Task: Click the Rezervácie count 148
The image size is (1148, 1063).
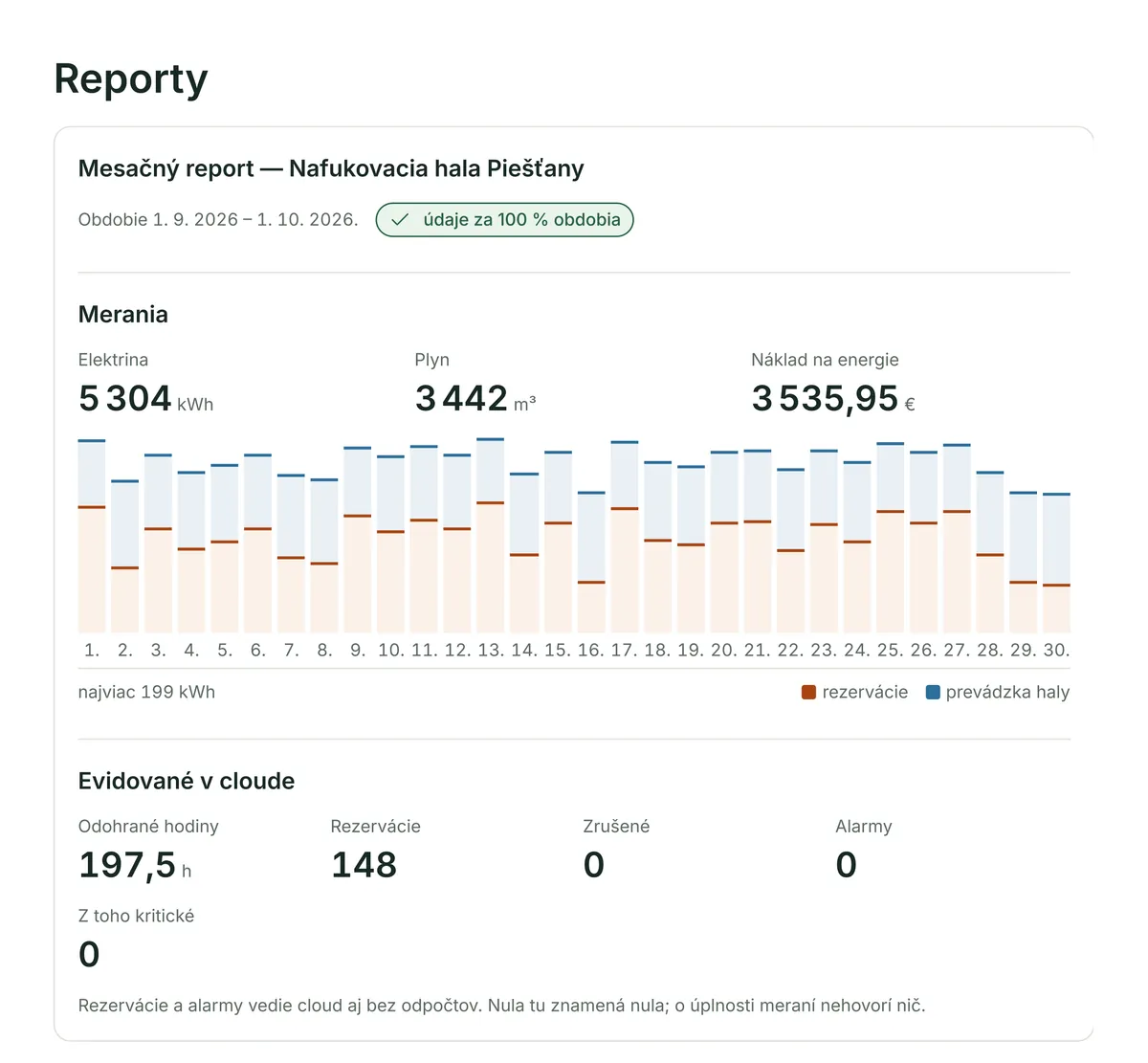Action: click(364, 865)
